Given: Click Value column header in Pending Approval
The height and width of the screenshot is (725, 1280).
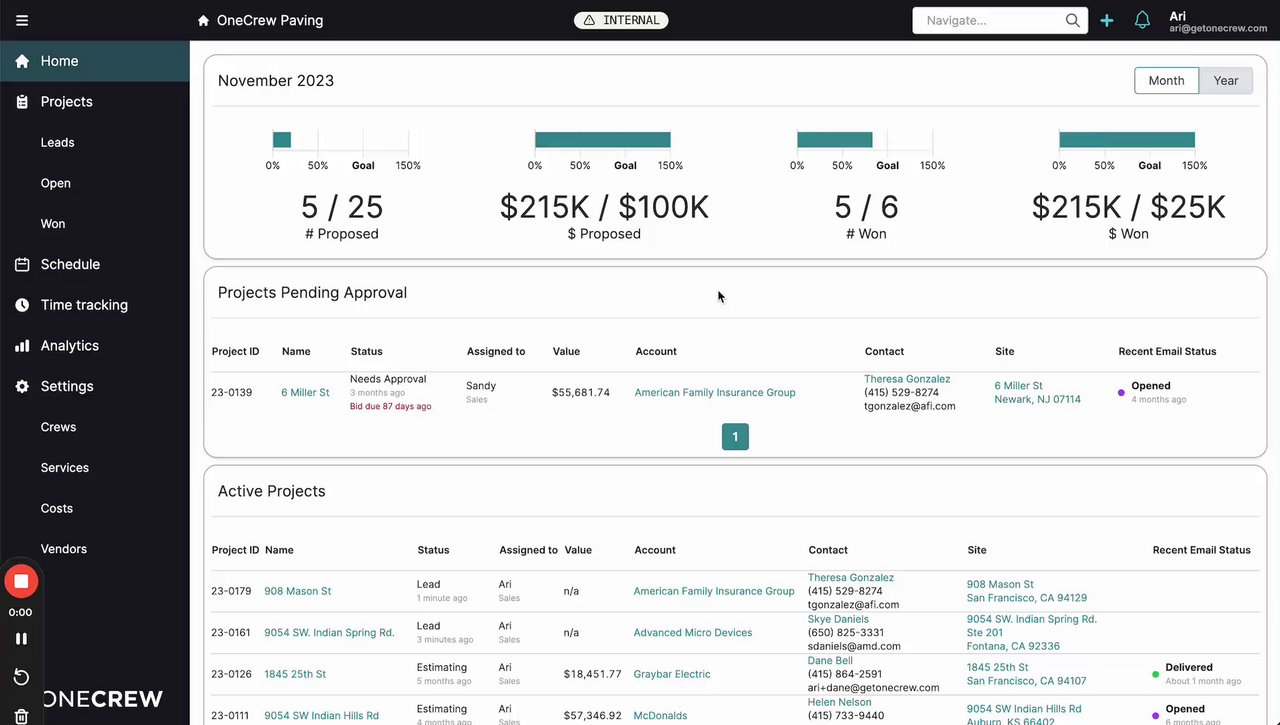Looking at the screenshot, I should (566, 352).
